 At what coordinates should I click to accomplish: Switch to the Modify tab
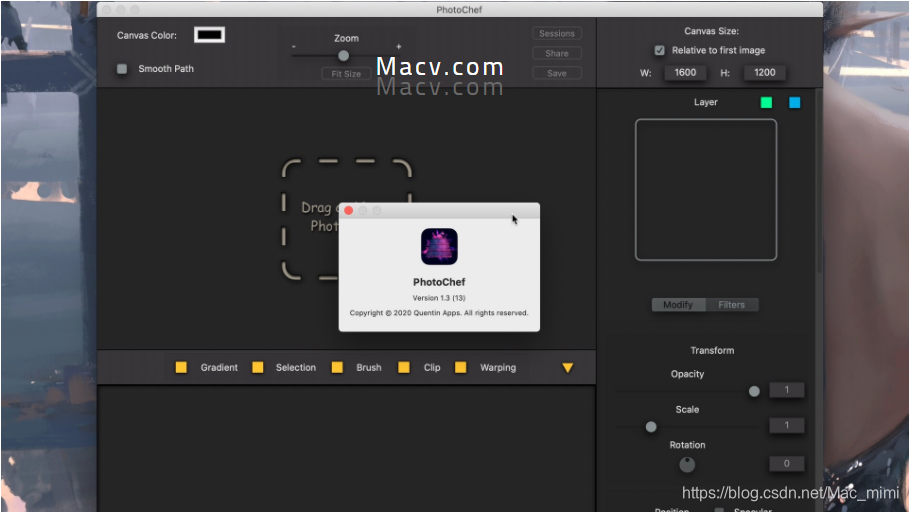pyautogui.click(x=678, y=305)
